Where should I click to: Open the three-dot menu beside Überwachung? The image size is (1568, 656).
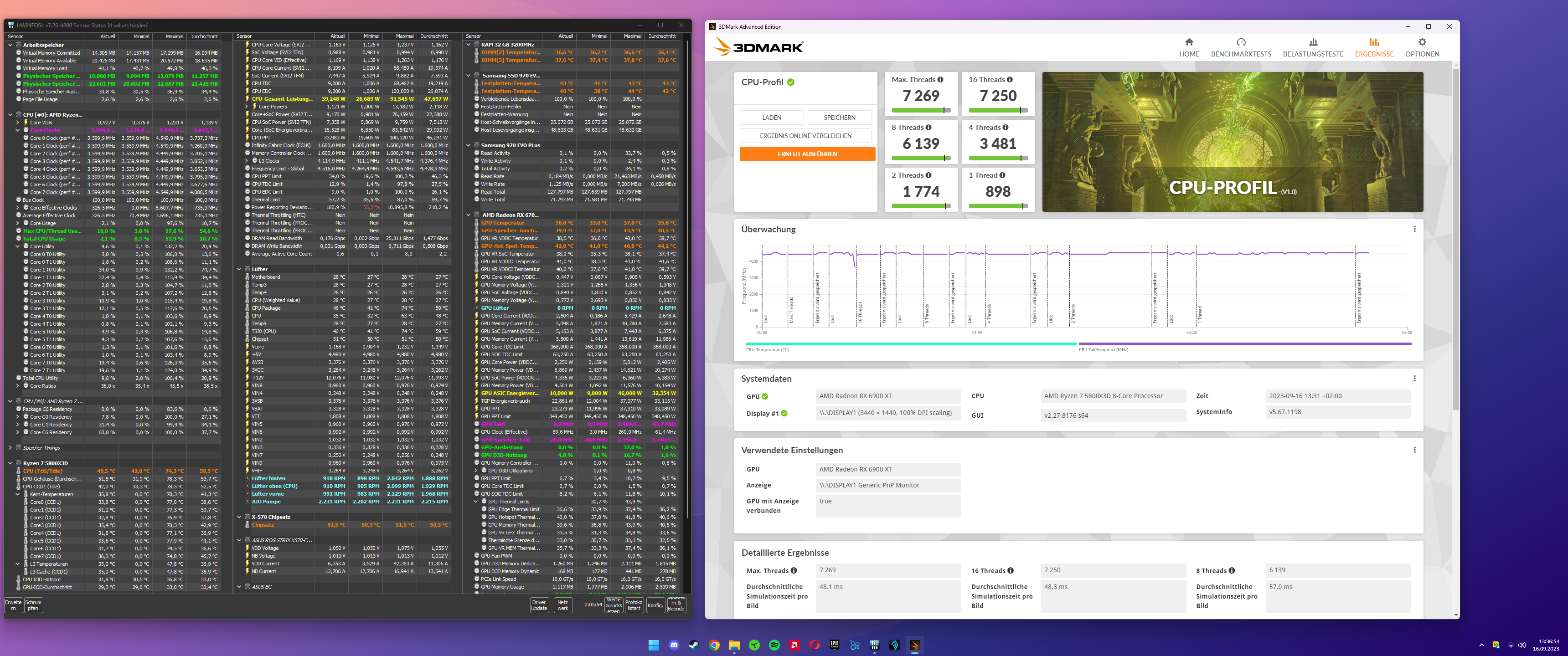coord(1414,230)
